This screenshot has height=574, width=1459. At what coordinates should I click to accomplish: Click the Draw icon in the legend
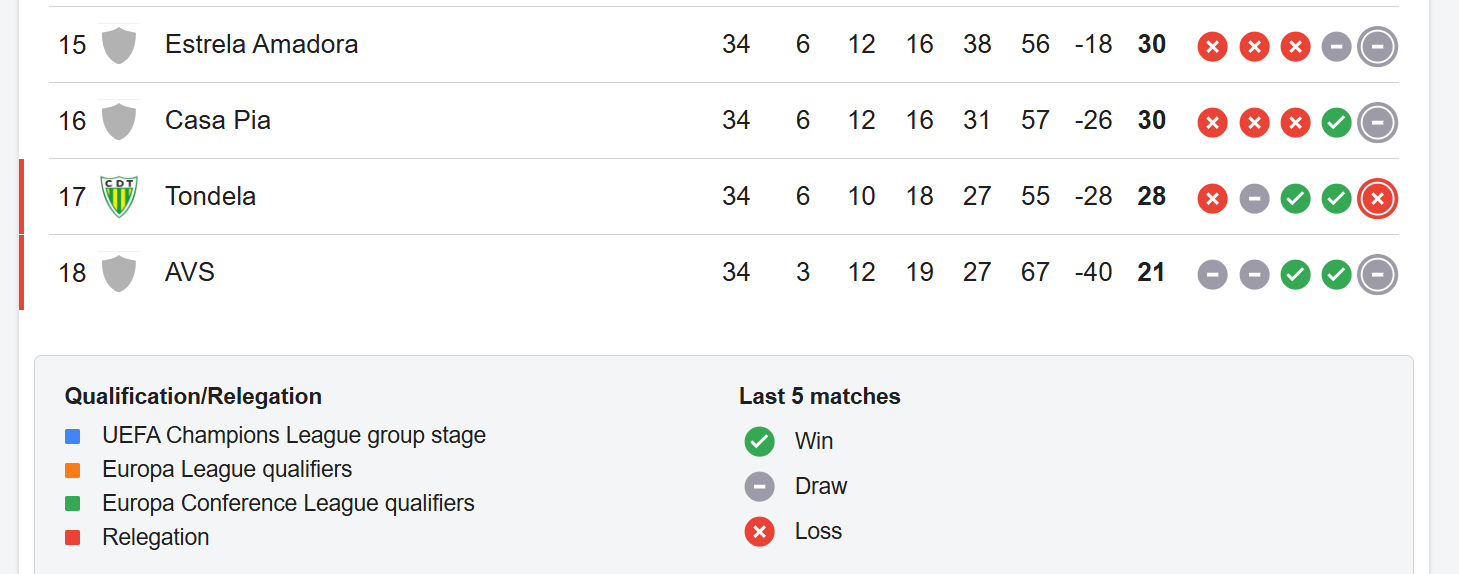(x=760, y=486)
